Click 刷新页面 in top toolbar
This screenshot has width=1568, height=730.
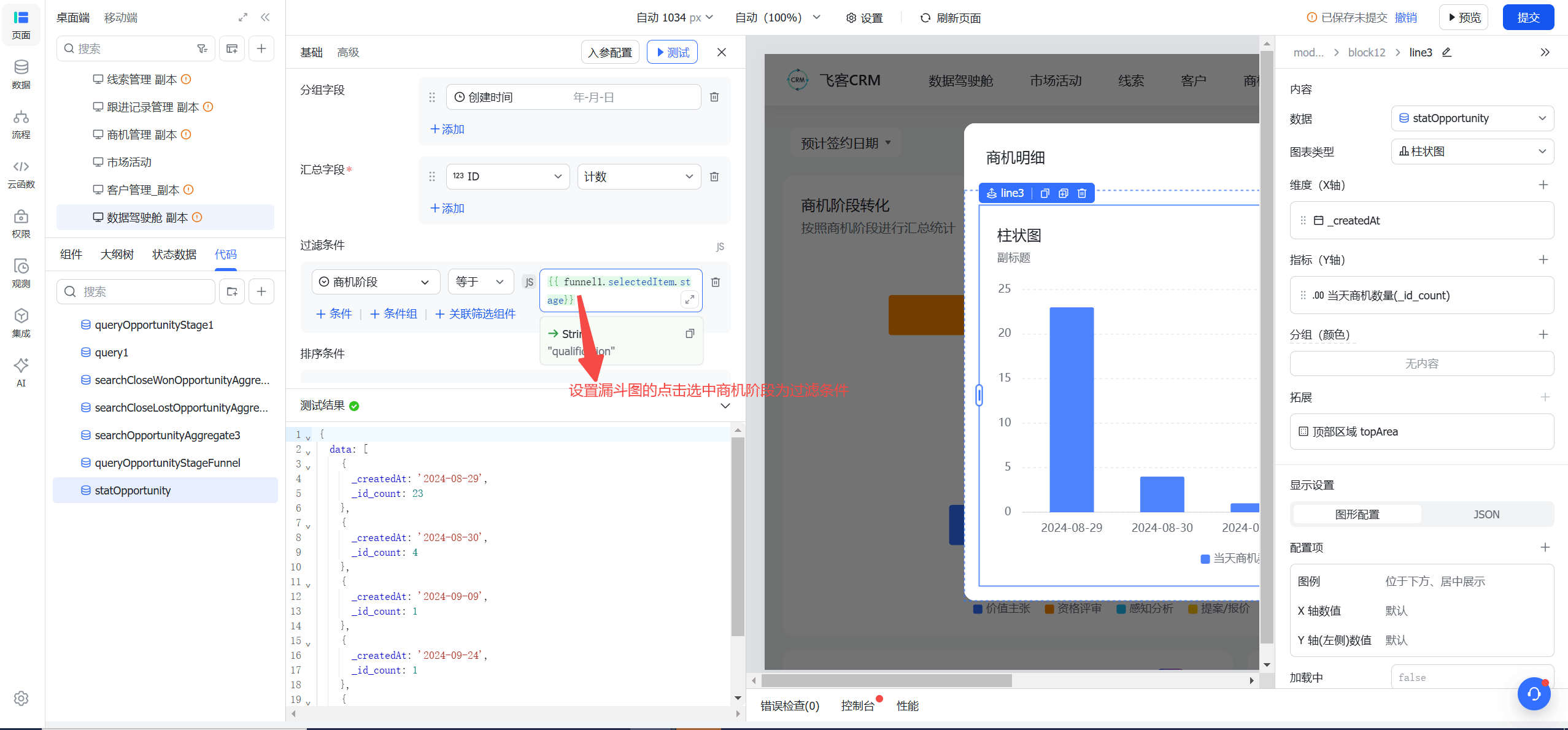pyautogui.click(x=950, y=18)
